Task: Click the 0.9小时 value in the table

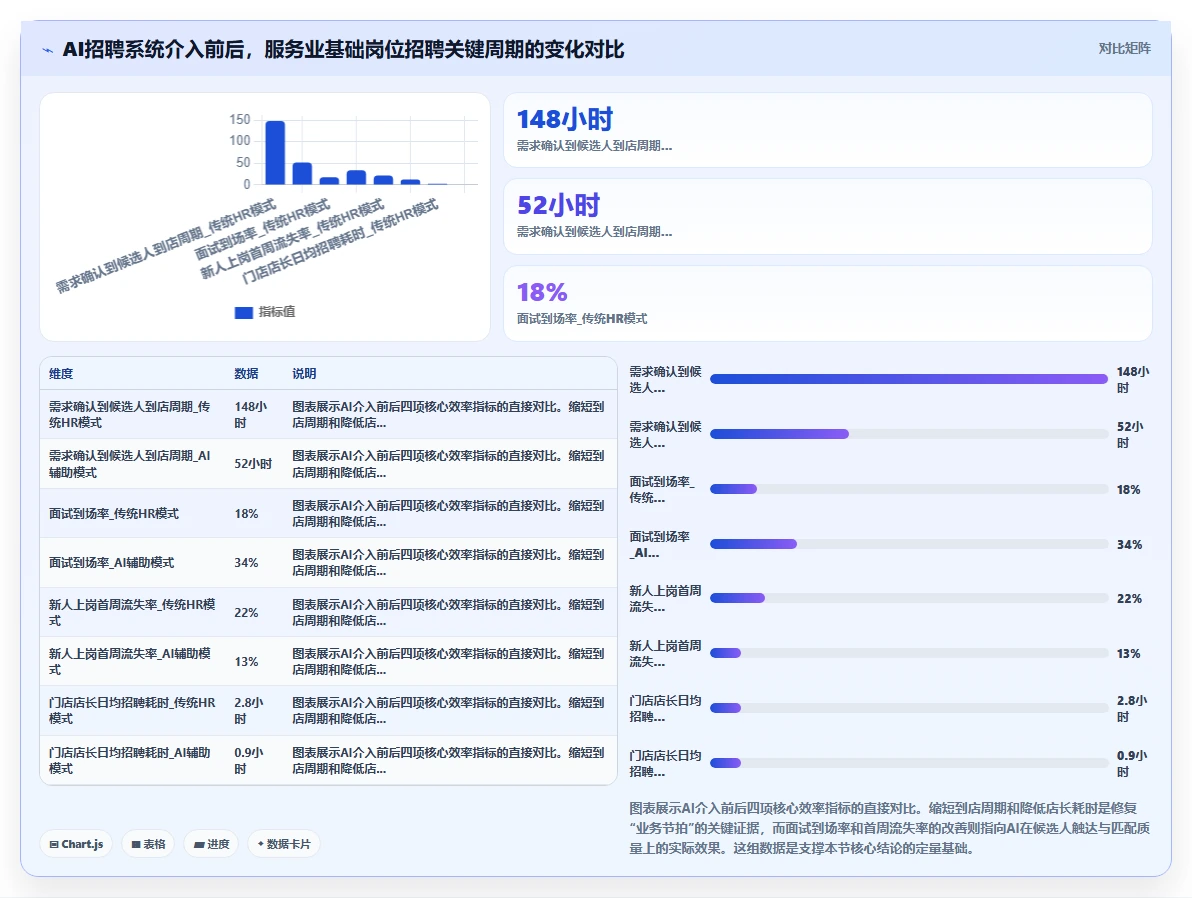Action: tap(249, 760)
